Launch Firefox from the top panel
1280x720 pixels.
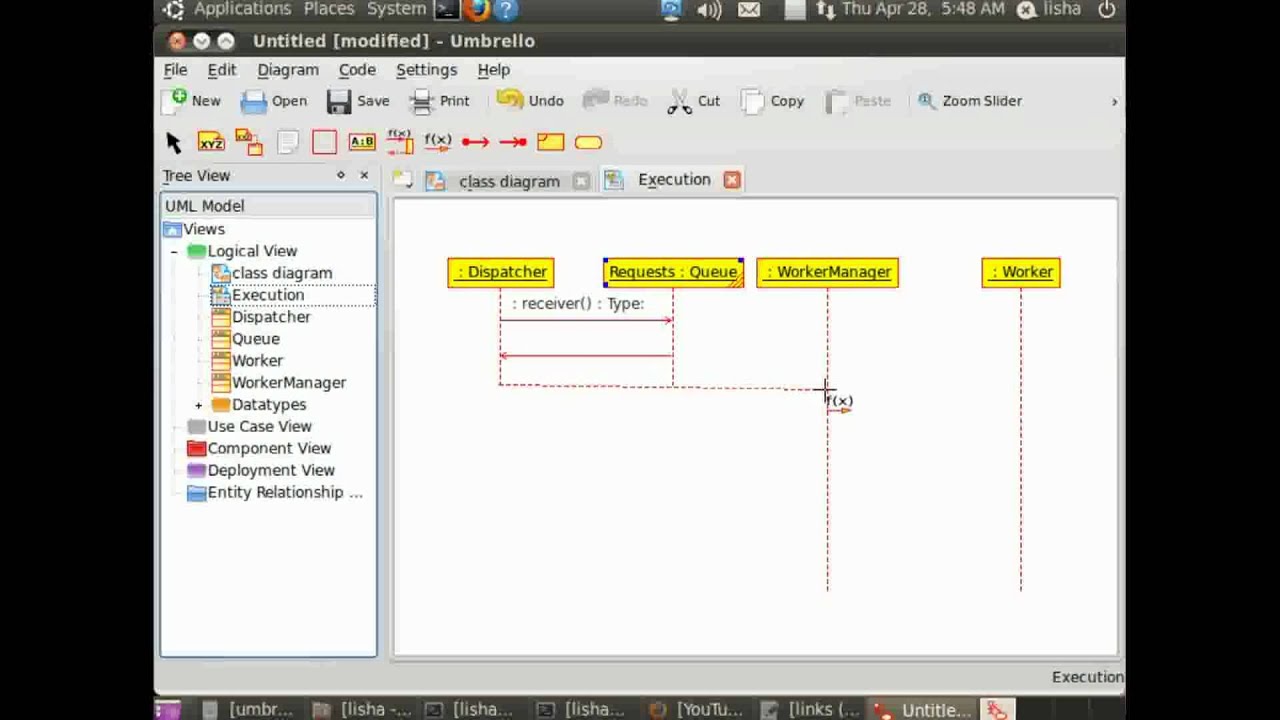coord(476,10)
